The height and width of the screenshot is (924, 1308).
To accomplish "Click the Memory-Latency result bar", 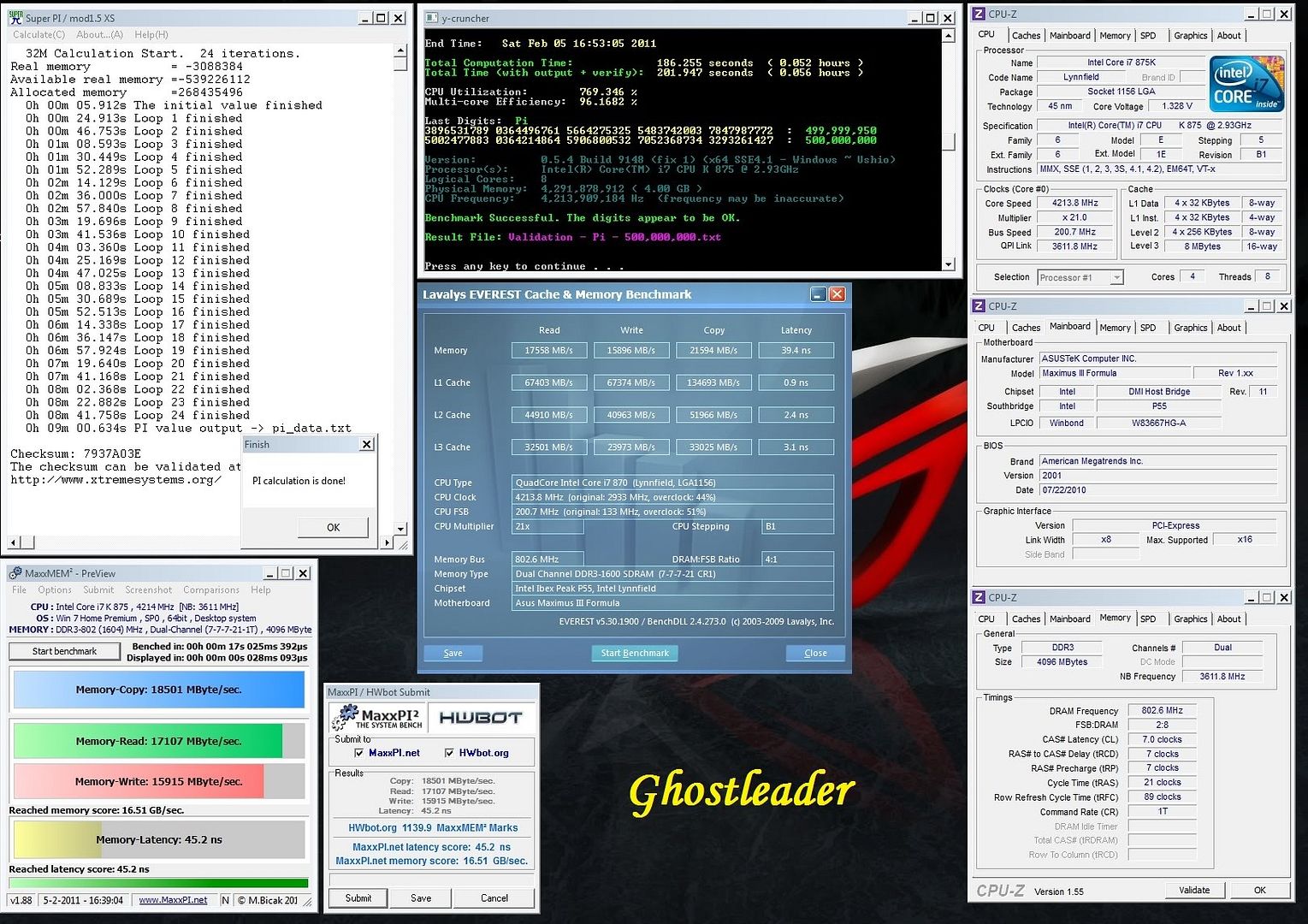I will (x=159, y=839).
